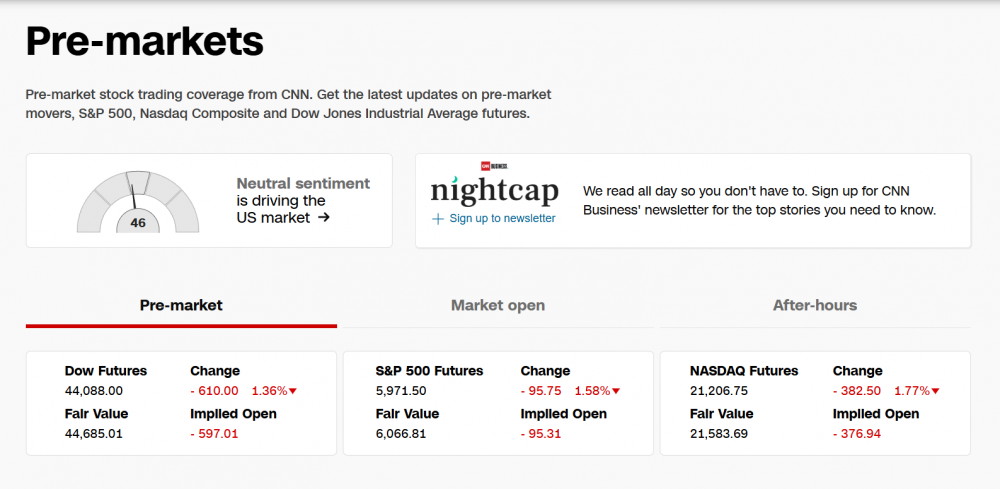1000x489 pixels.
Task: Click the nightcap newsletter description text
Action: [759, 200]
